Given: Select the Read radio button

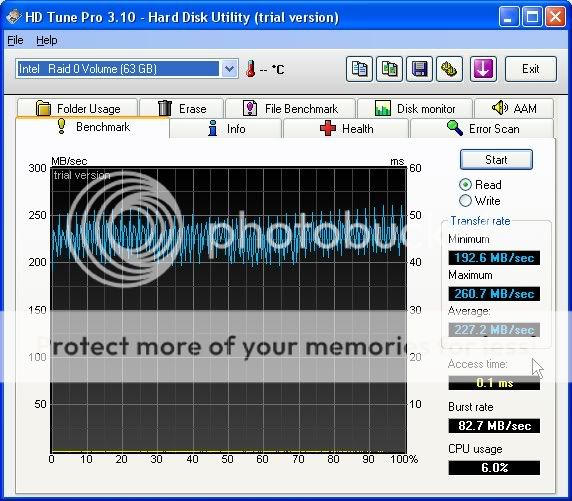Looking at the screenshot, I should [465, 185].
